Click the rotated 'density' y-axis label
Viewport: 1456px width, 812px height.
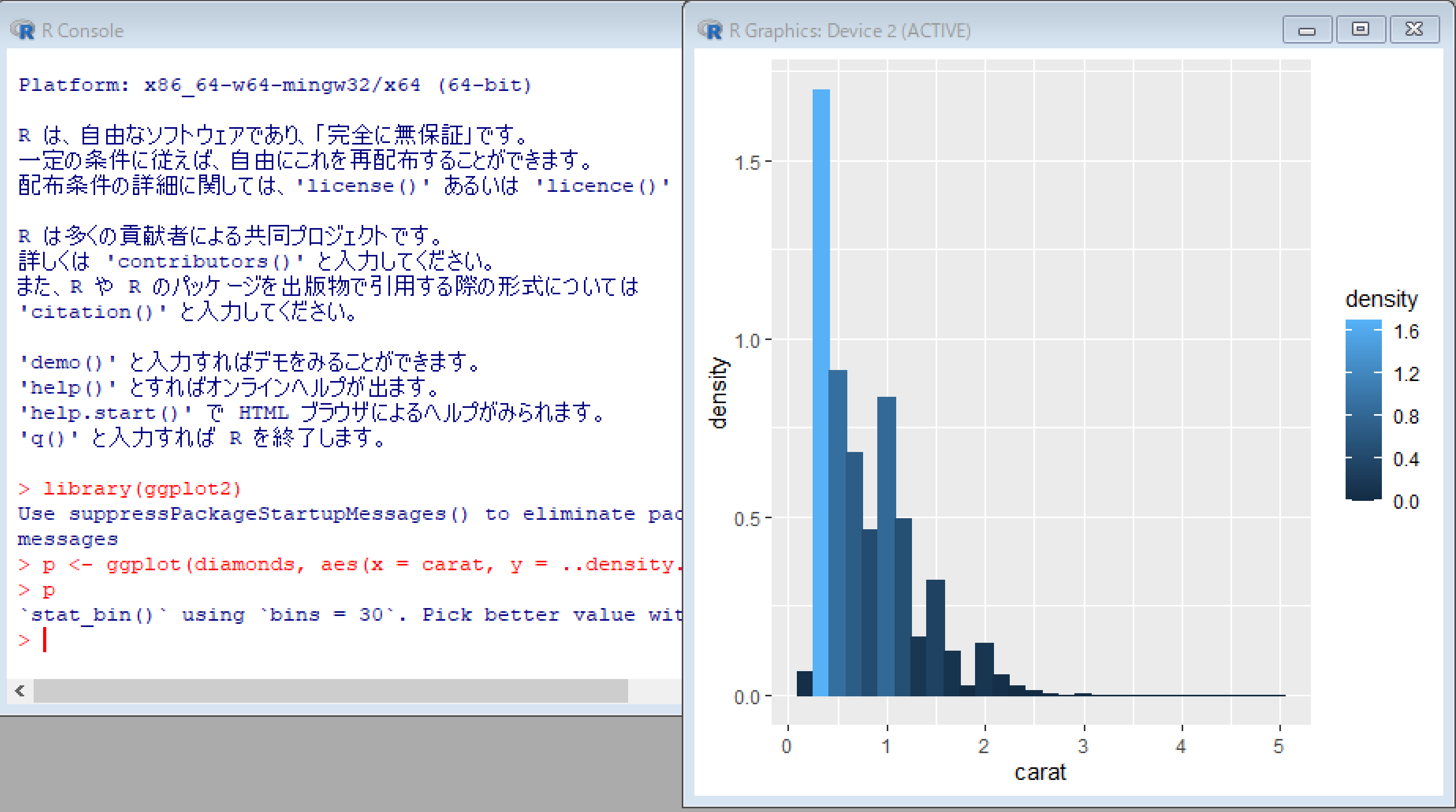click(718, 393)
